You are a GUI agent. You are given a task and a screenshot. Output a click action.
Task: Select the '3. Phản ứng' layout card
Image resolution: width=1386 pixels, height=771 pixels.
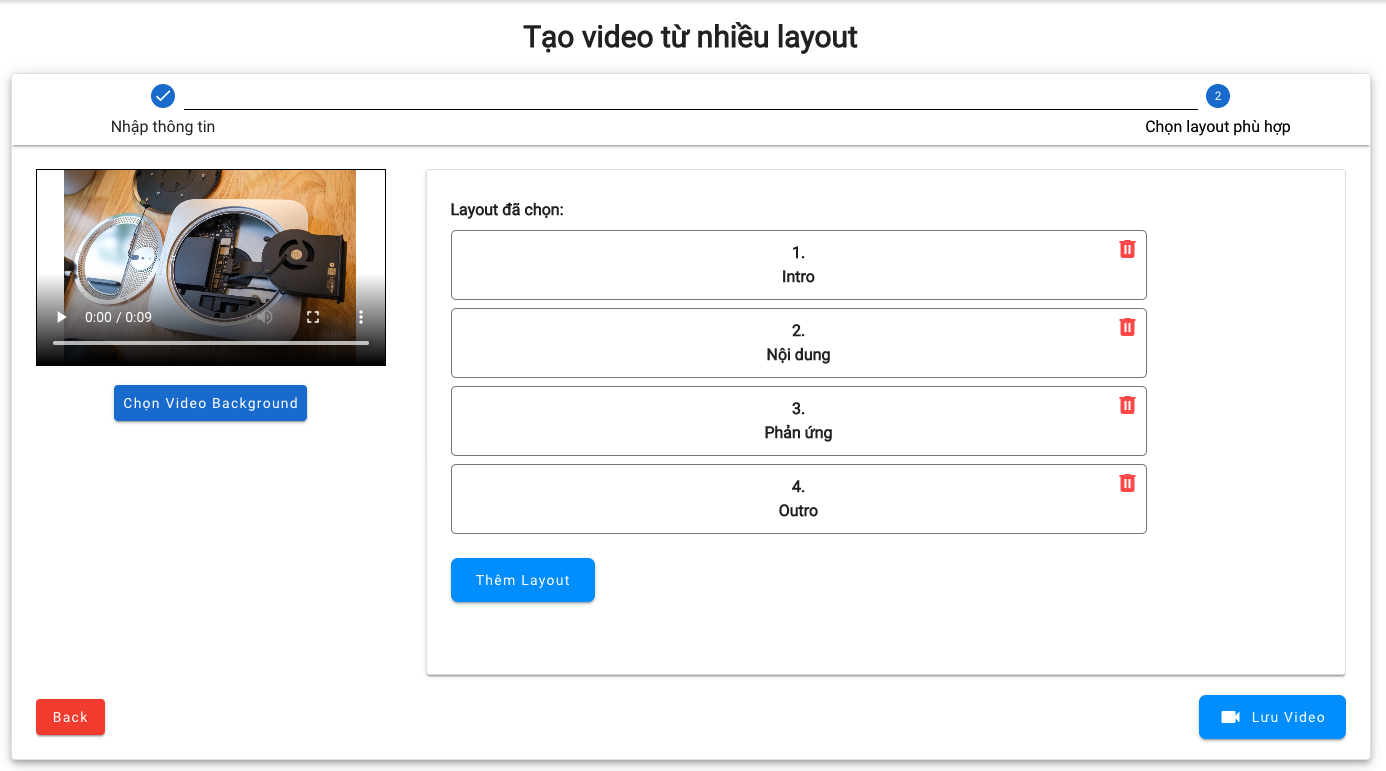(x=798, y=420)
